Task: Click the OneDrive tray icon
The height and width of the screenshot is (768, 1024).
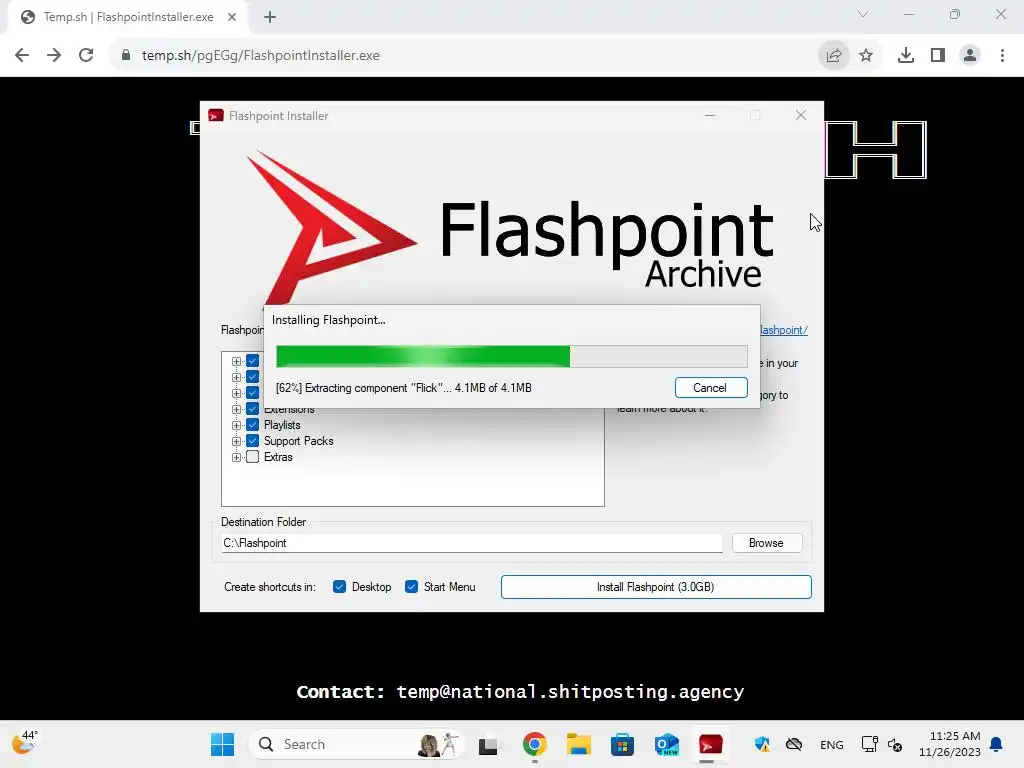Action: coord(794,744)
